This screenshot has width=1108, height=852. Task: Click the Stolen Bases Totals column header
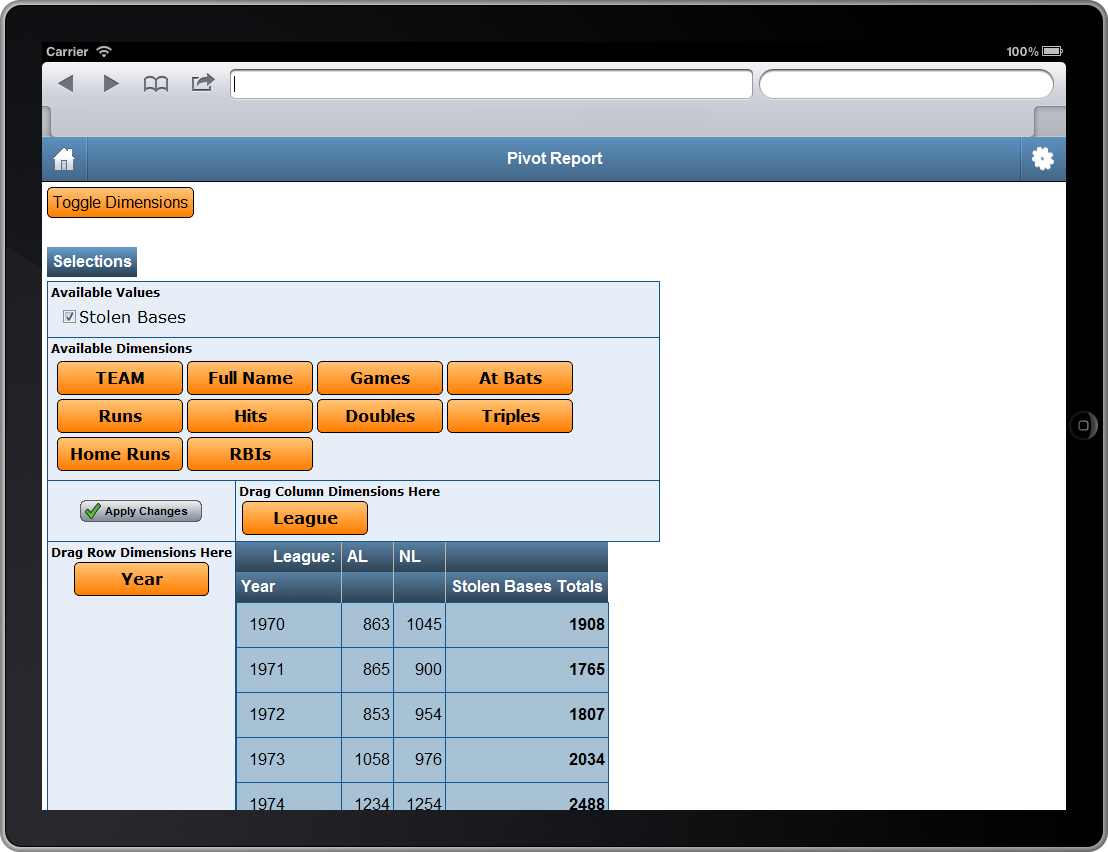527,587
